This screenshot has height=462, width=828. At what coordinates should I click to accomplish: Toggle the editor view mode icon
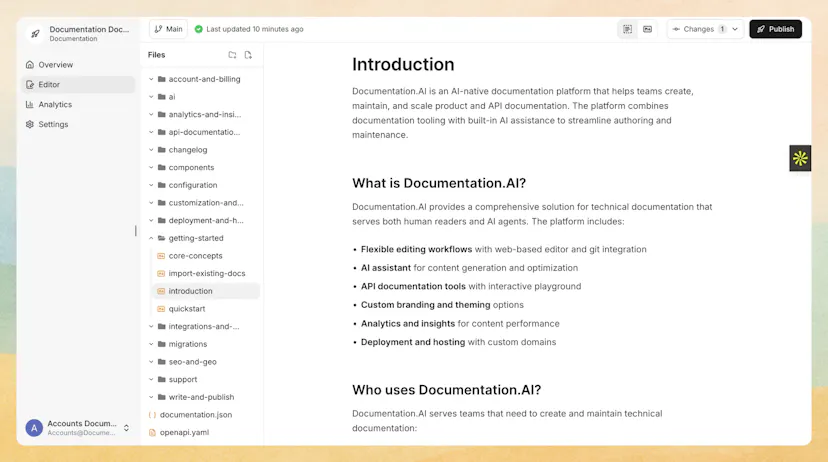(x=627, y=29)
